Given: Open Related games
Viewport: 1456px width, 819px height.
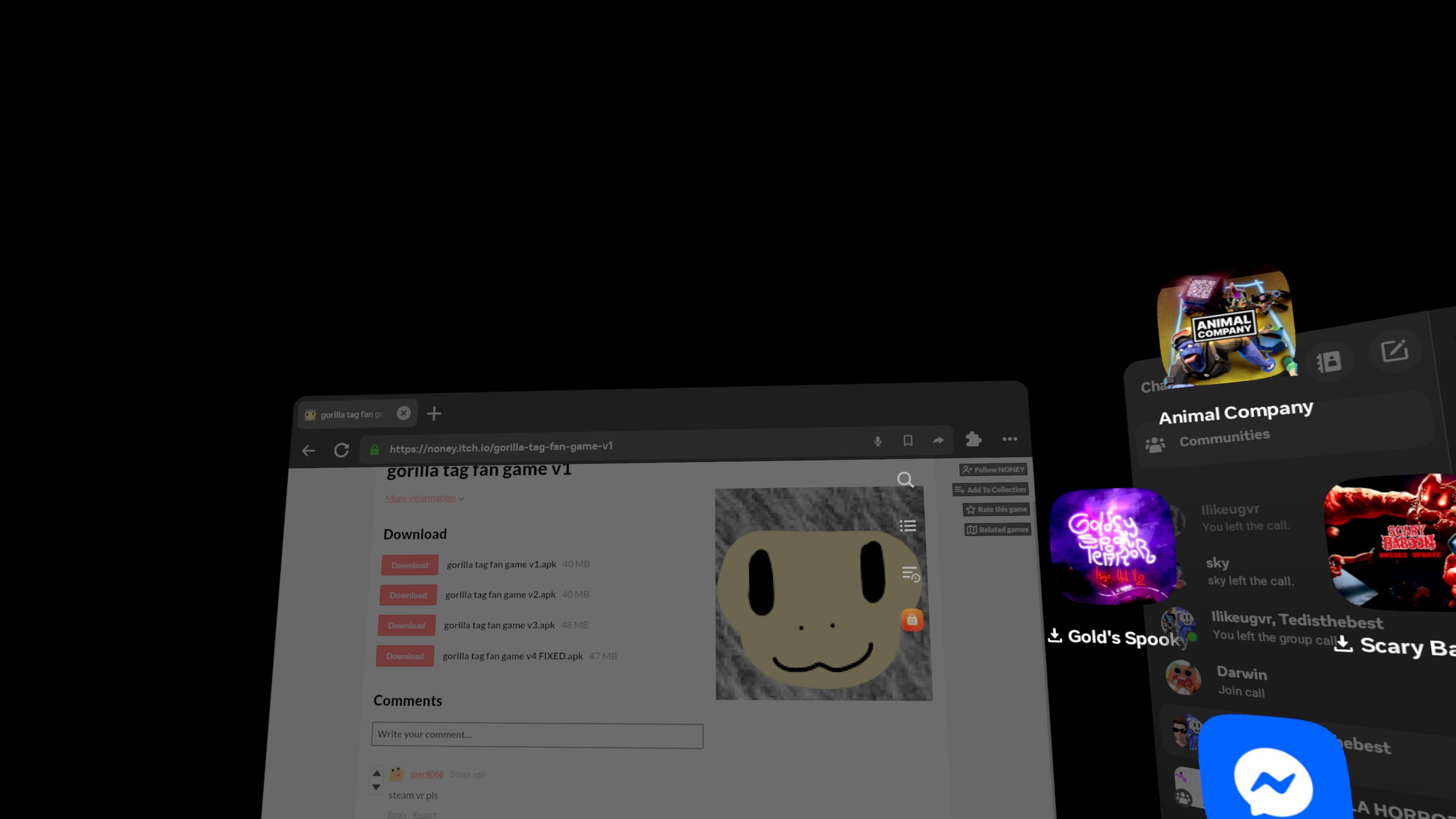Looking at the screenshot, I should [997, 530].
